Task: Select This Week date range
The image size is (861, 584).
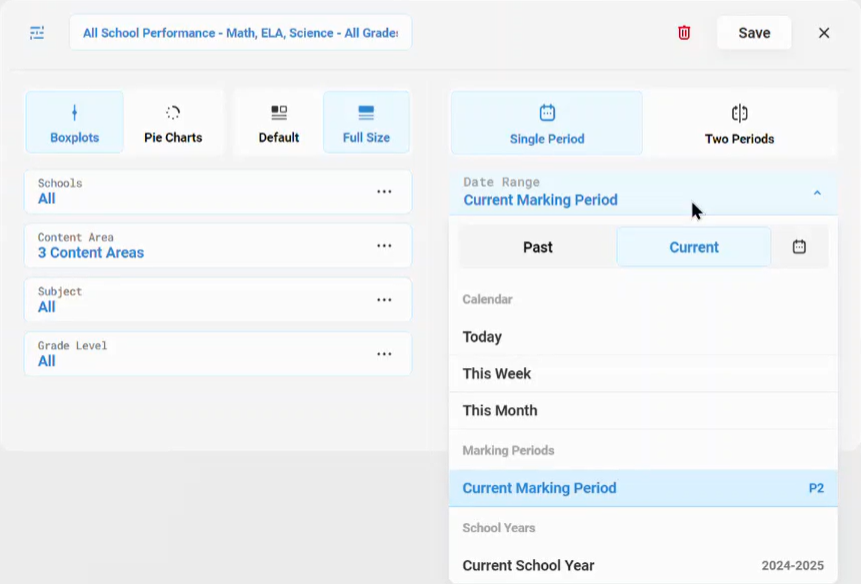Action: (644, 373)
